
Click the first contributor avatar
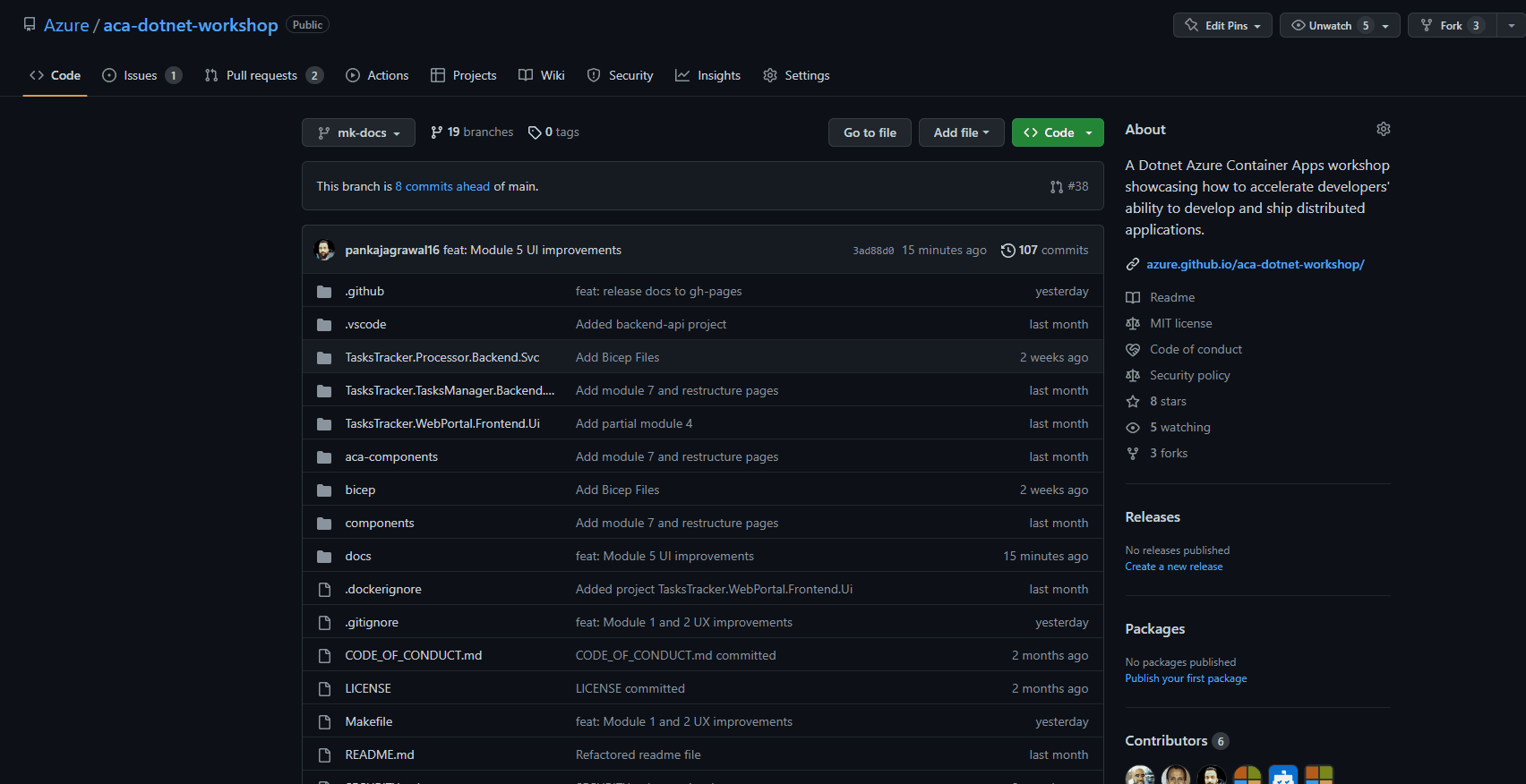coord(1139,775)
